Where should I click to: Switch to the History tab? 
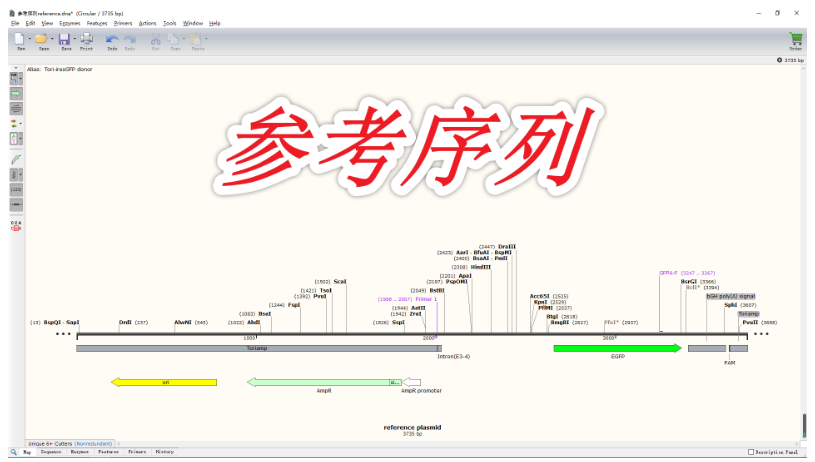point(164,452)
